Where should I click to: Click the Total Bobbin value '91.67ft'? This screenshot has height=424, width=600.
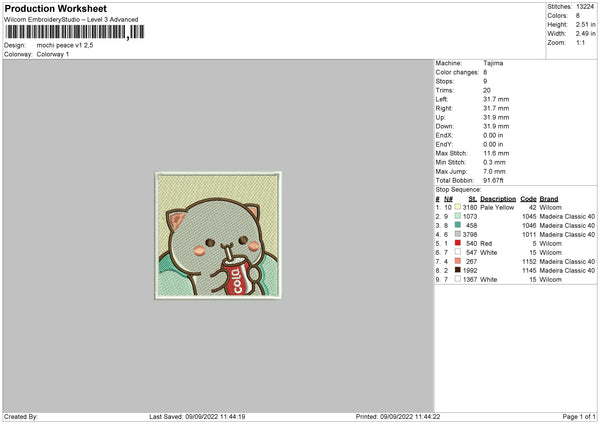(493, 180)
